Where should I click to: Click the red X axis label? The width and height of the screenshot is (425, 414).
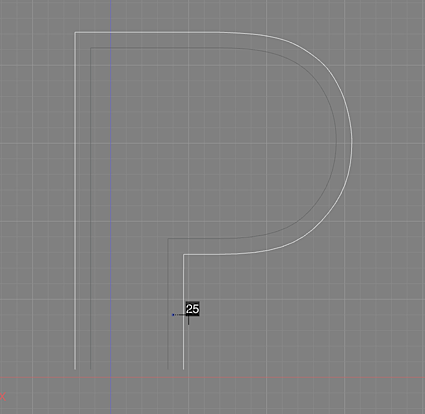point(3,397)
